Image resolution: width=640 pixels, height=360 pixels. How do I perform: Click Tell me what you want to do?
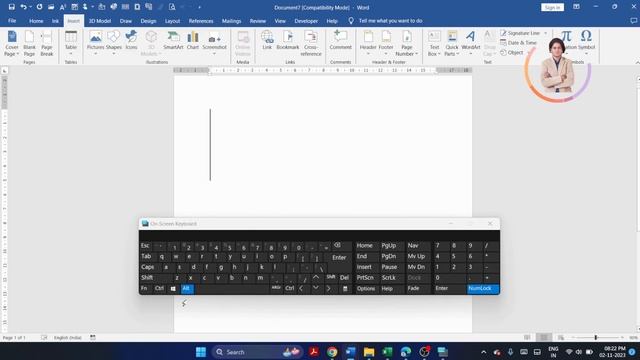pos(390,21)
